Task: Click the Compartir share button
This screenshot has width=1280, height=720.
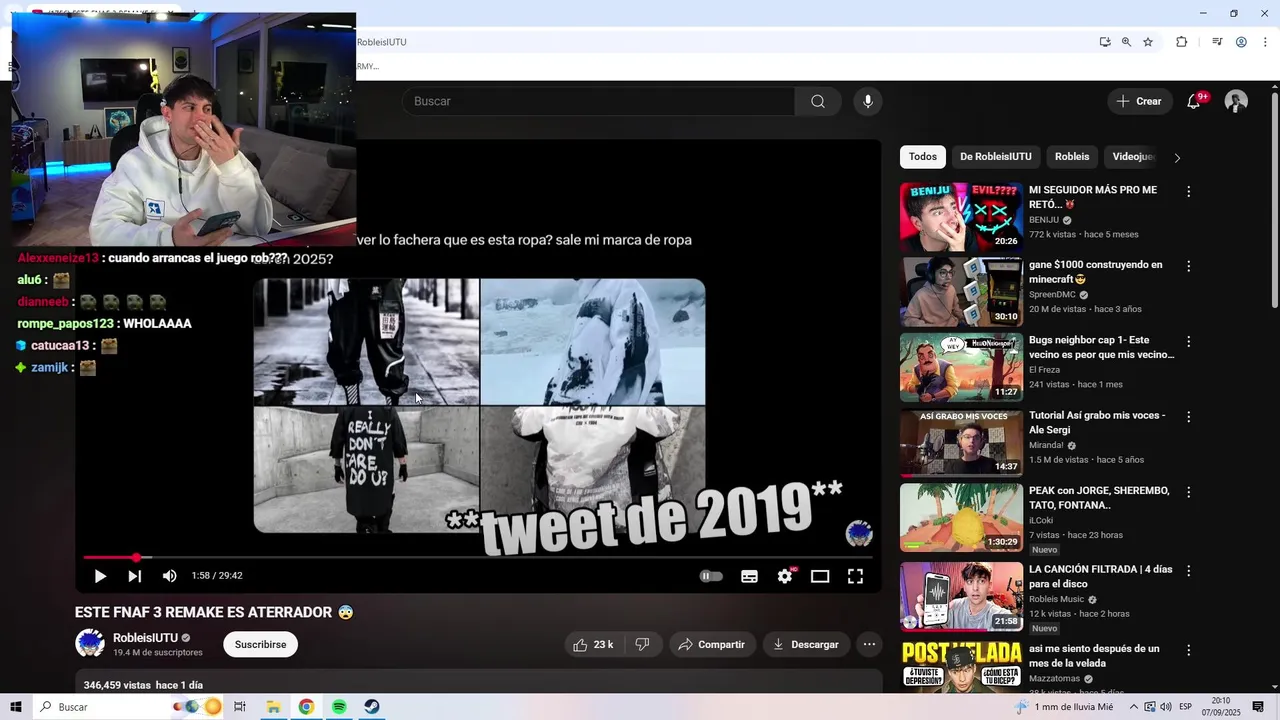Action: click(x=711, y=645)
